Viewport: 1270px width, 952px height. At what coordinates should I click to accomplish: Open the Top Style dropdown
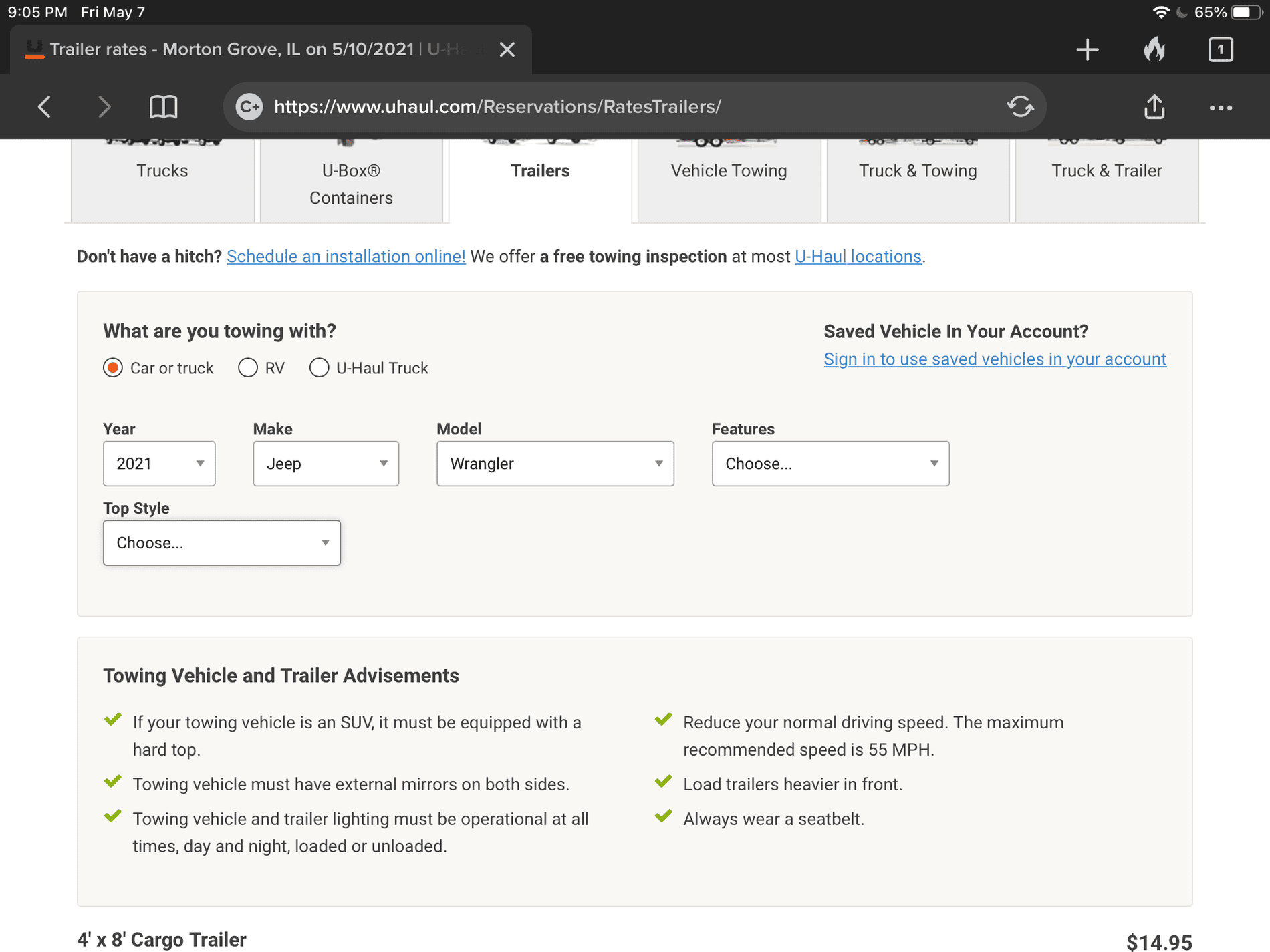[x=222, y=543]
